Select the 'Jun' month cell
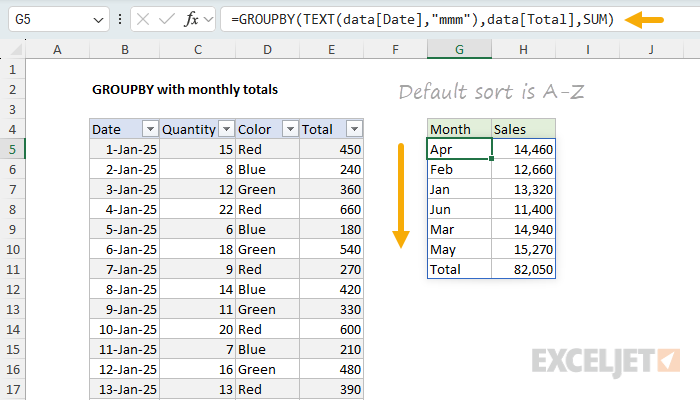This screenshot has height=400, width=700. pyautogui.click(x=459, y=209)
